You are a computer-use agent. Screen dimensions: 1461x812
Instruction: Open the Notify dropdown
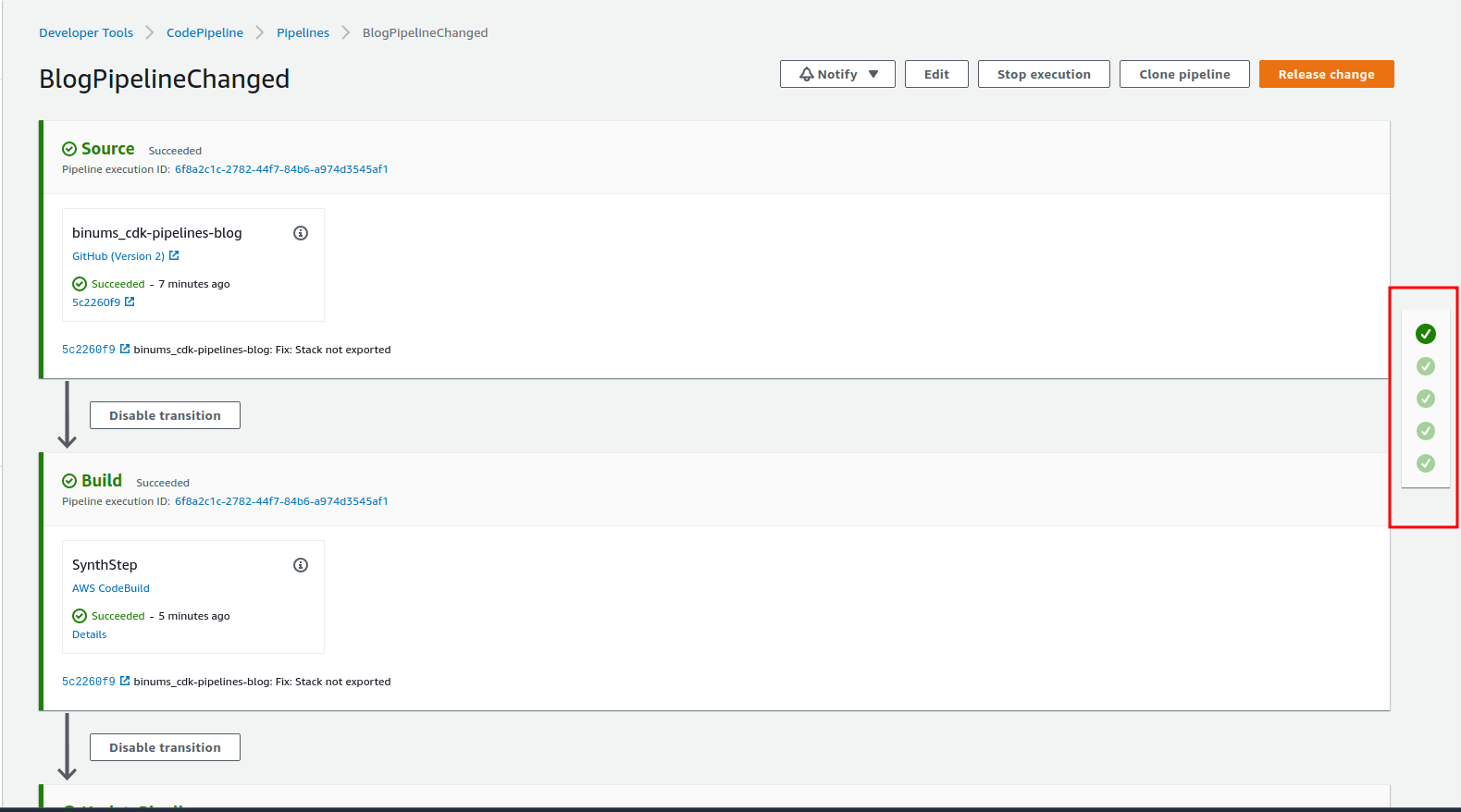click(x=837, y=74)
